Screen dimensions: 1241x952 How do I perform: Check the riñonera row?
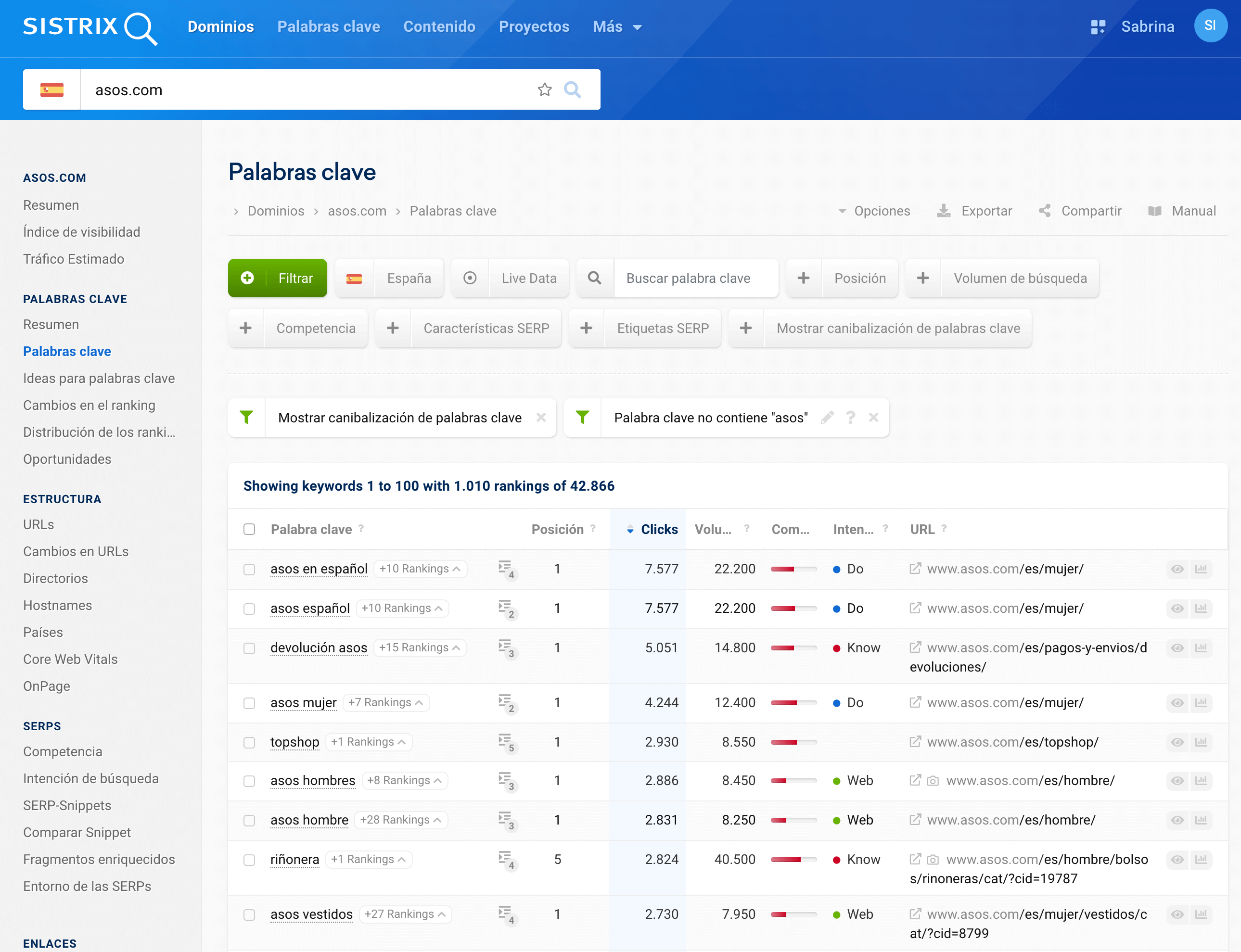249,860
